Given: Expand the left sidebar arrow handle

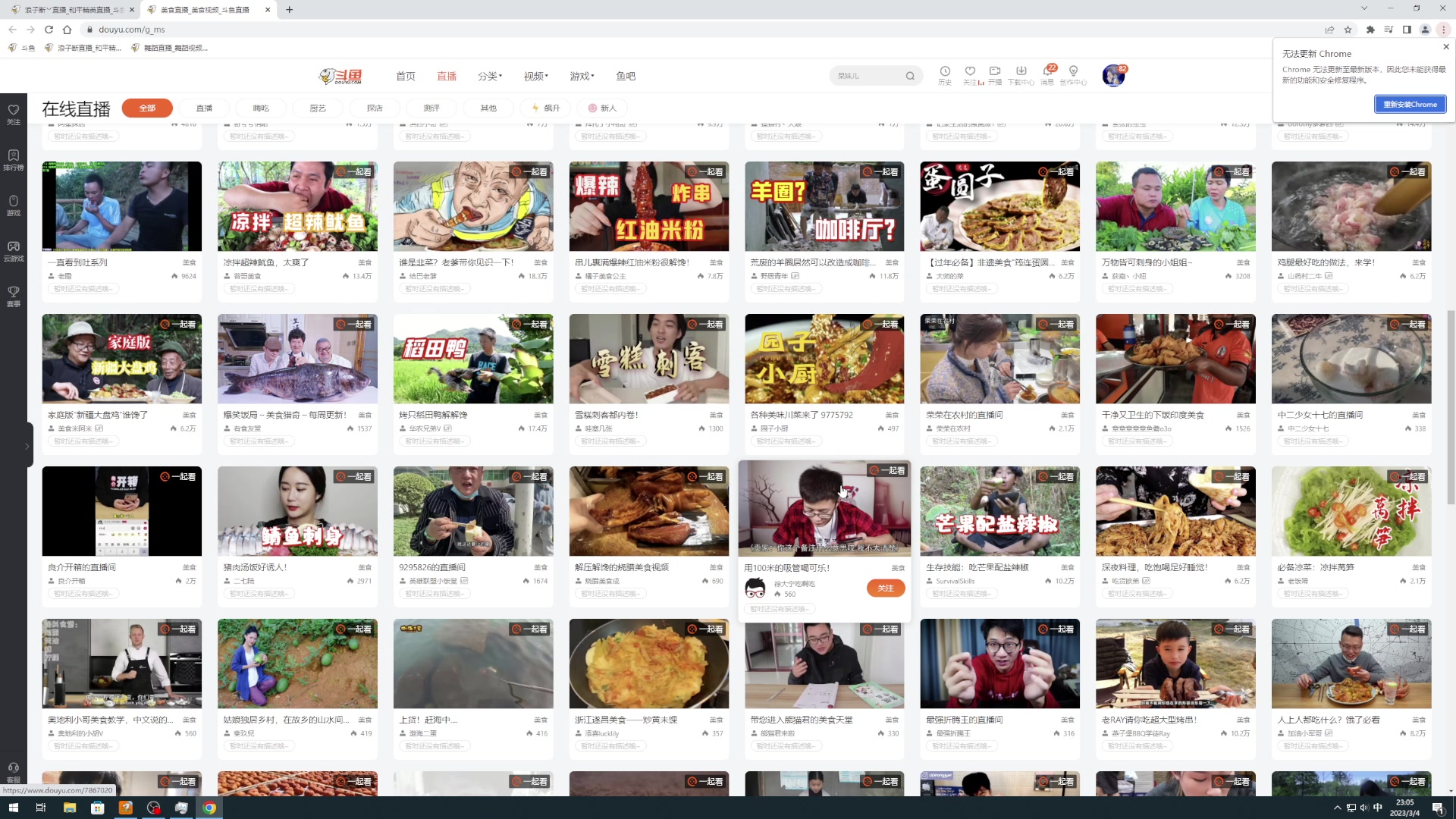Looking at the screenshot, I should (x=27, y=446).
